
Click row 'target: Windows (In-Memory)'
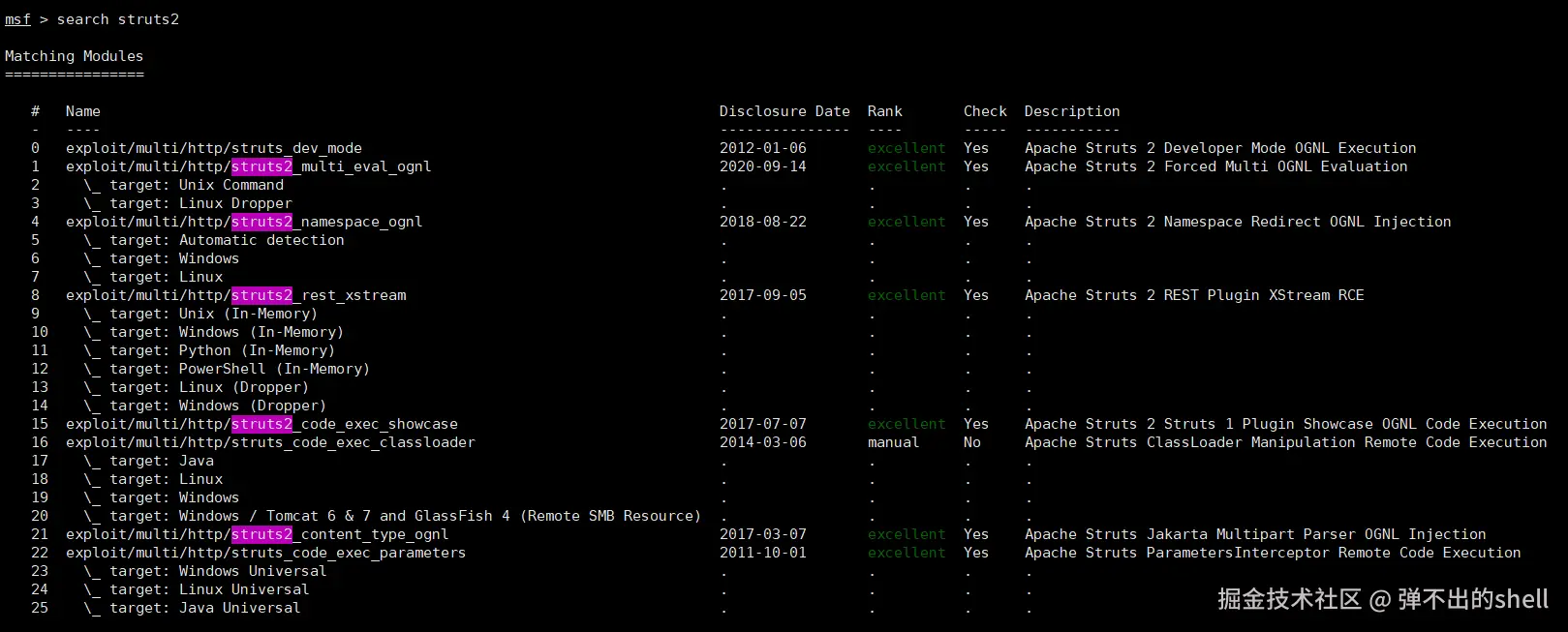pos(214,332)
